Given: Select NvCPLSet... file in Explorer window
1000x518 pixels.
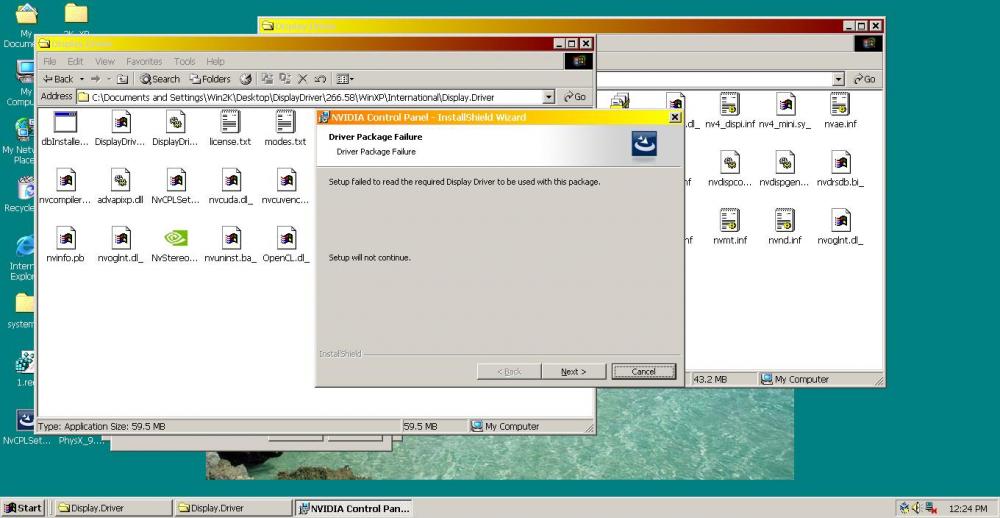Looking at the screenshot, I should [x=175, y=188].
